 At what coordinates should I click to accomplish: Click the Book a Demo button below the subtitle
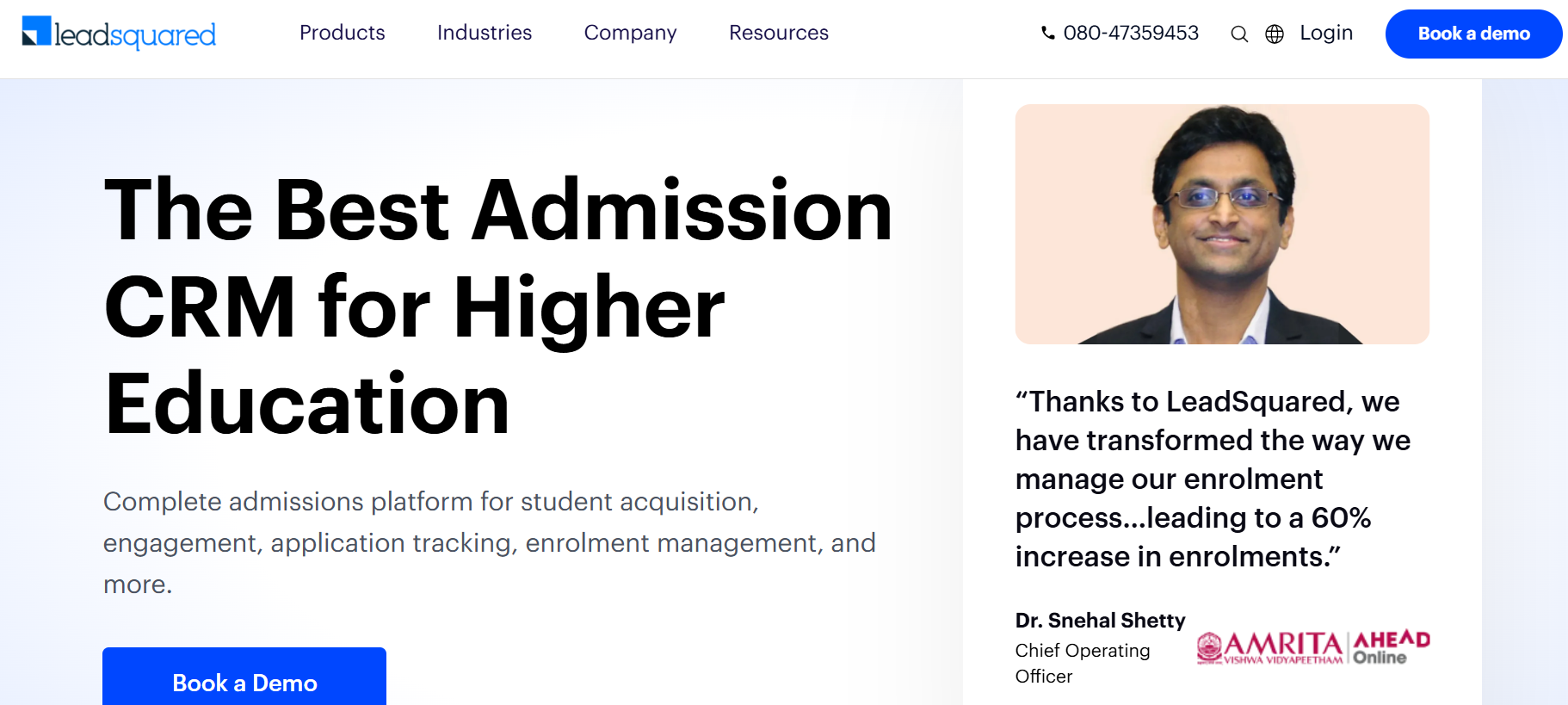tap(244, 683)
